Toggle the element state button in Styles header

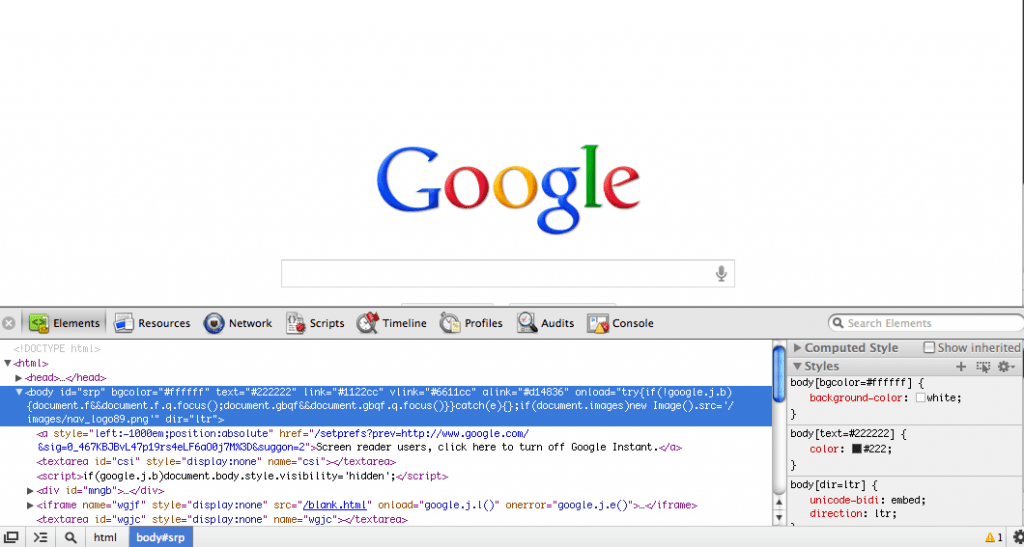point(983,367)
